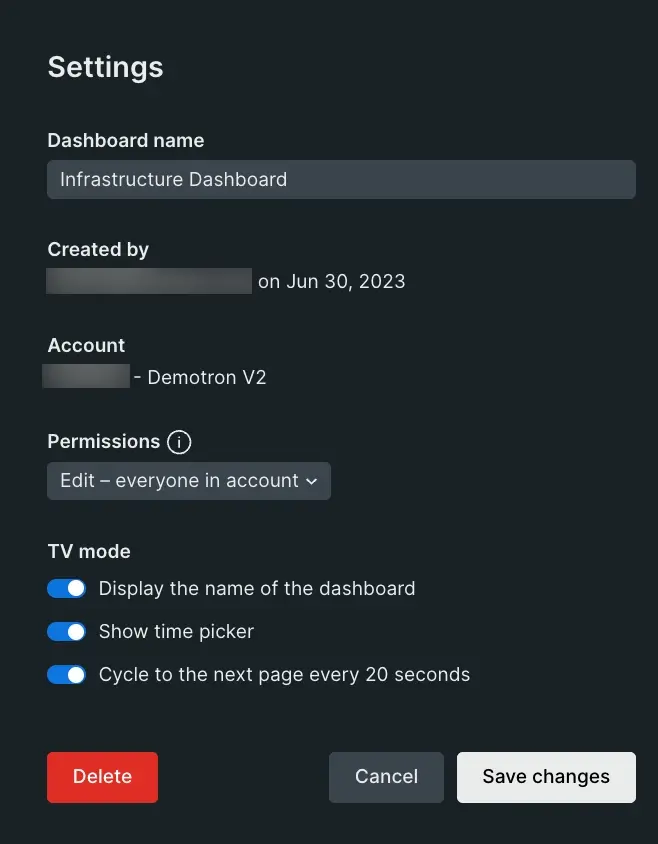Click the "on Jun 30, 2023" creation date
The width and height of the screenshot is (658, 844).
click(x=331, y=281)
